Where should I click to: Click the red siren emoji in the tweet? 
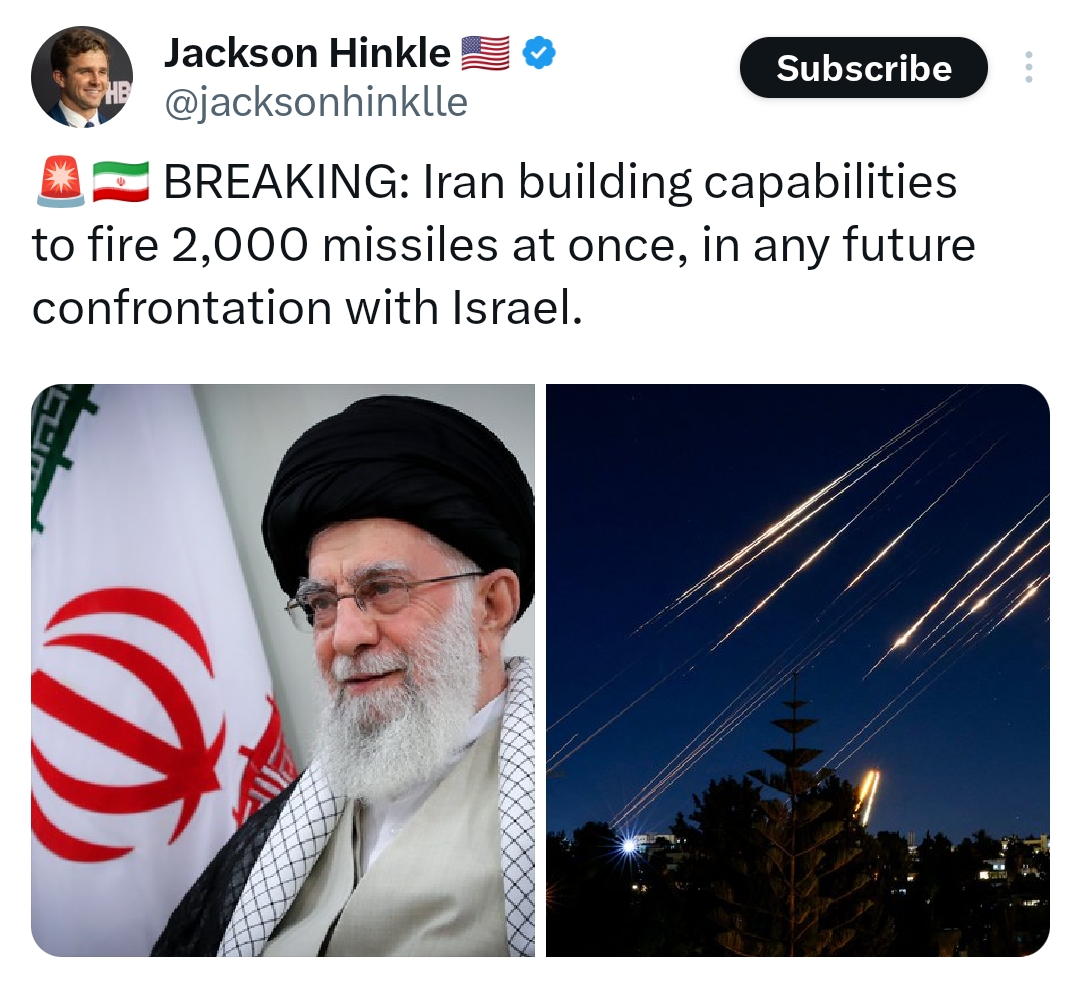click(x=60, y=182)
